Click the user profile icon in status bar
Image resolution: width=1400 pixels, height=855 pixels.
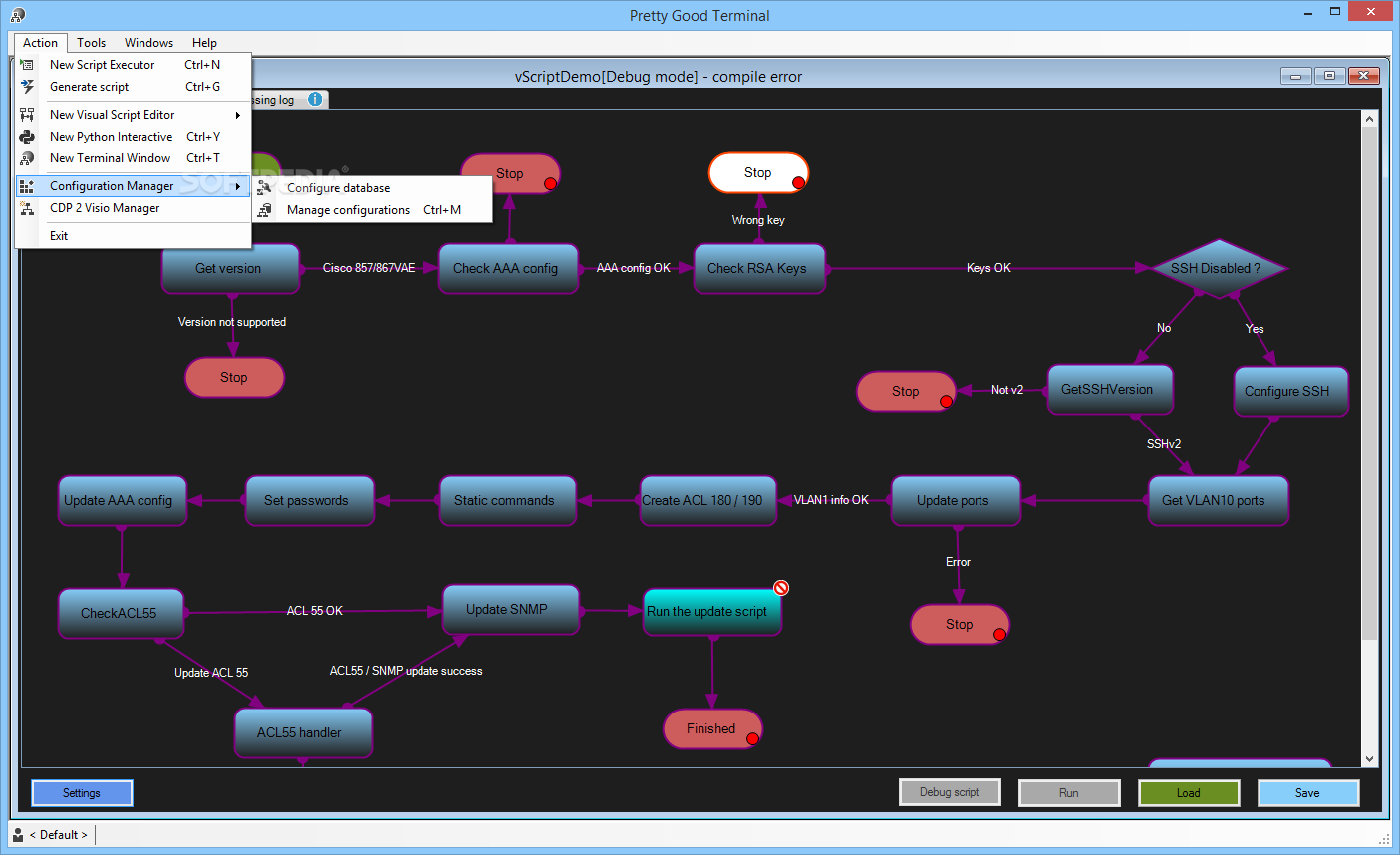tap(18, 835)
